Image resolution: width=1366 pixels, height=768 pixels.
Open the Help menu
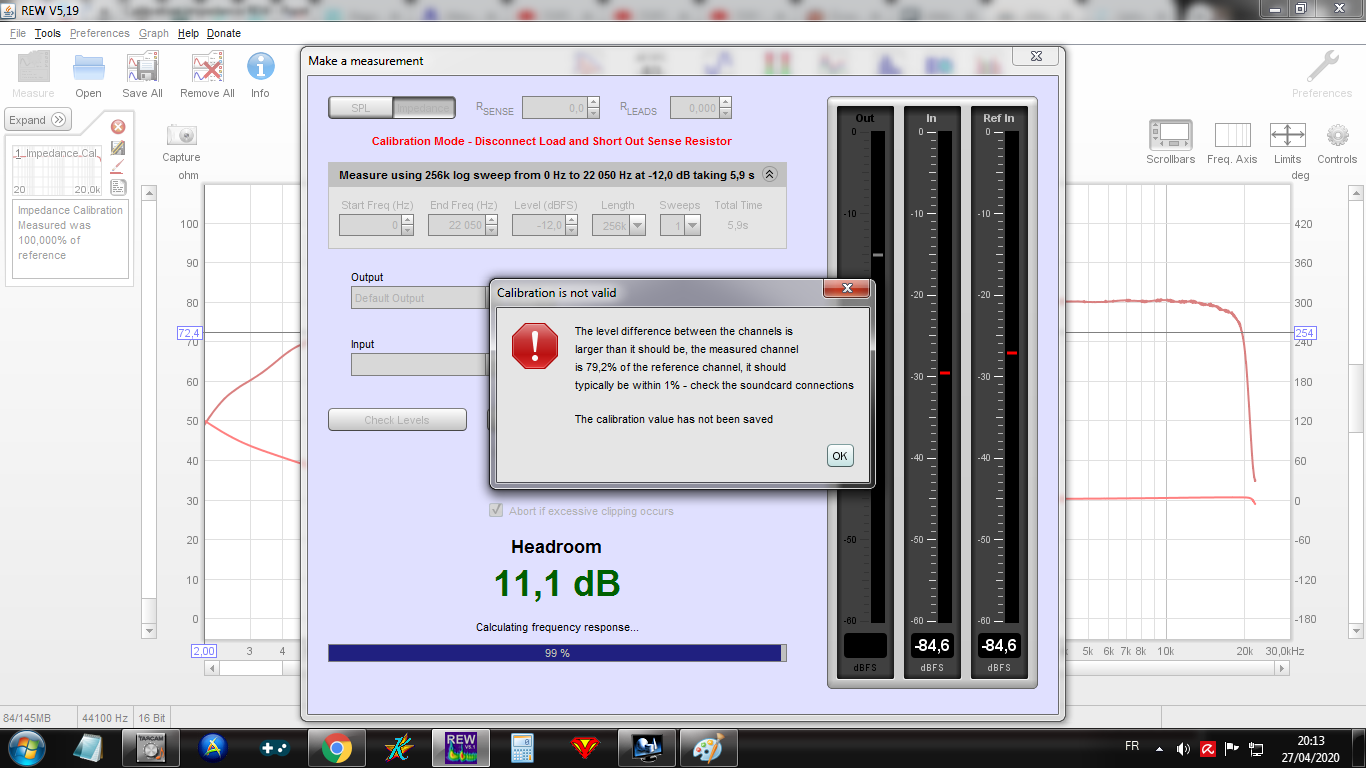pos(188,33)
